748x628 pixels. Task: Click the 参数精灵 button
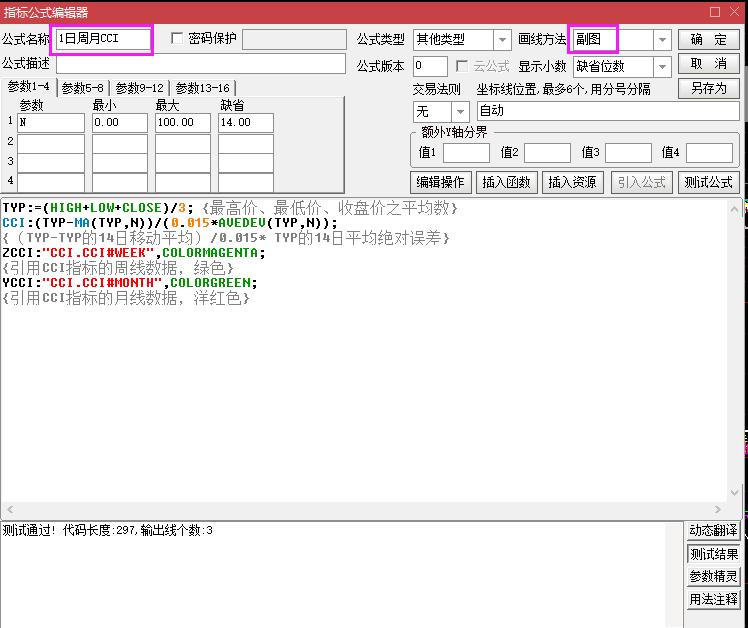pos(714,576)
